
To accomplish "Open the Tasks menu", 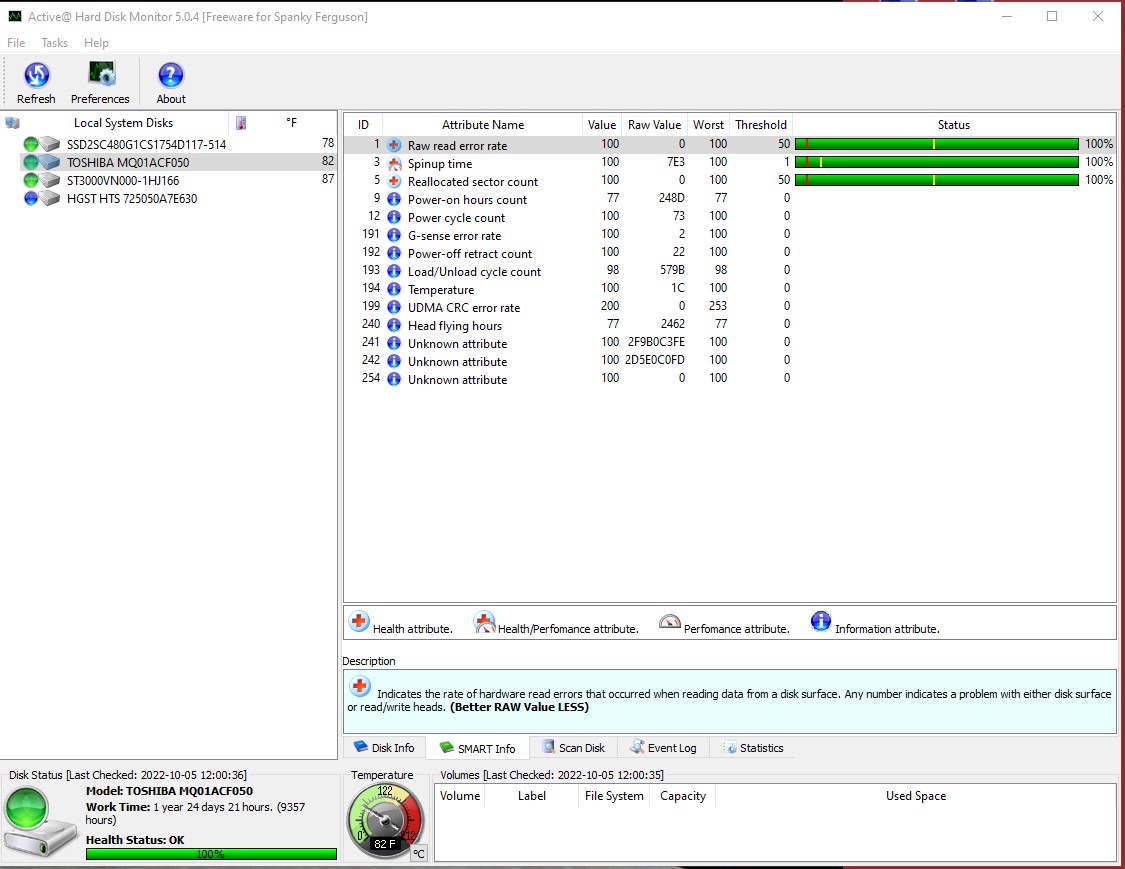I will pyautogui.click(x=54, y=43).
